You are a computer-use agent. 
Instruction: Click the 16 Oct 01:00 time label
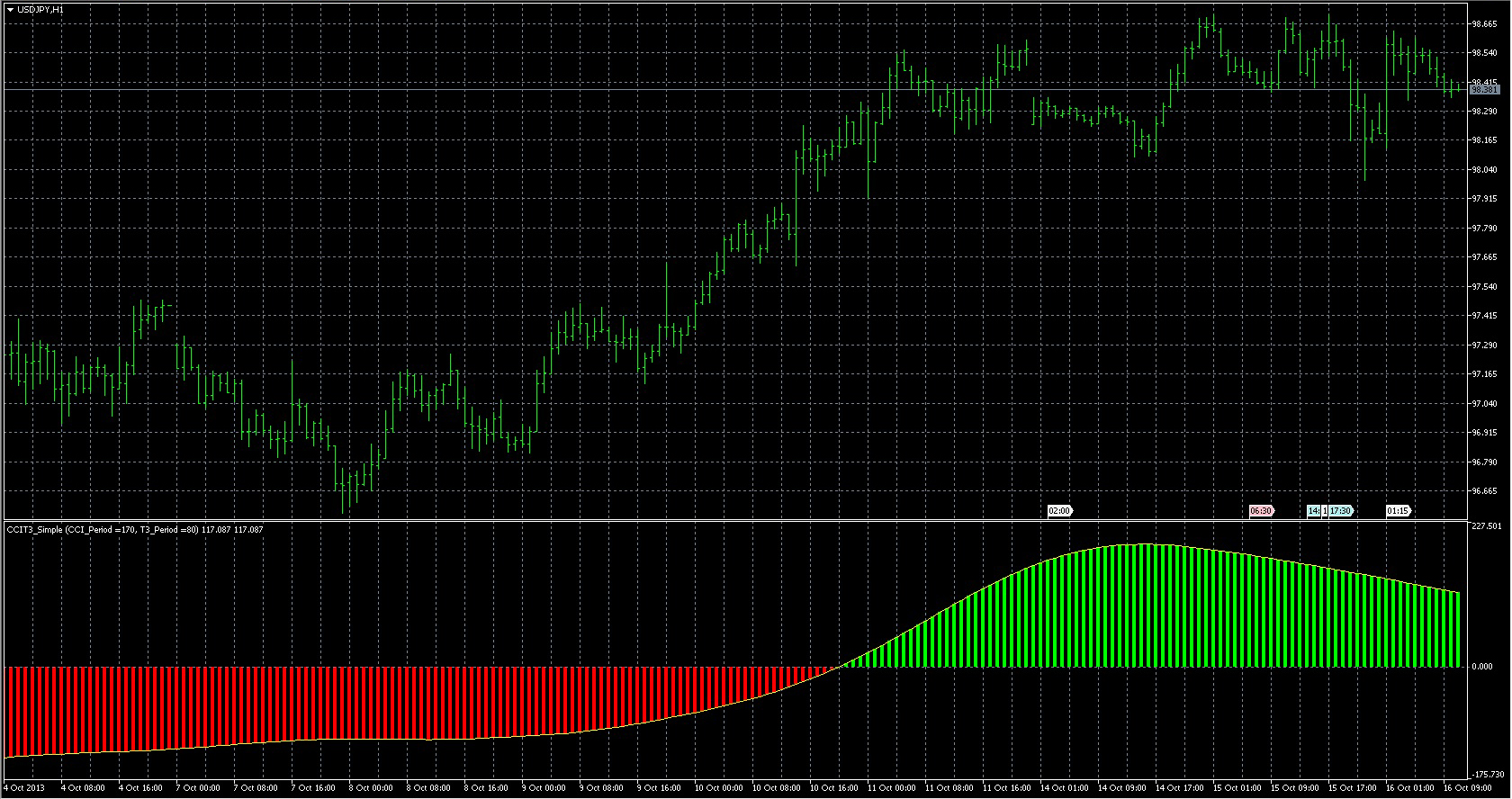point(1409,788)
